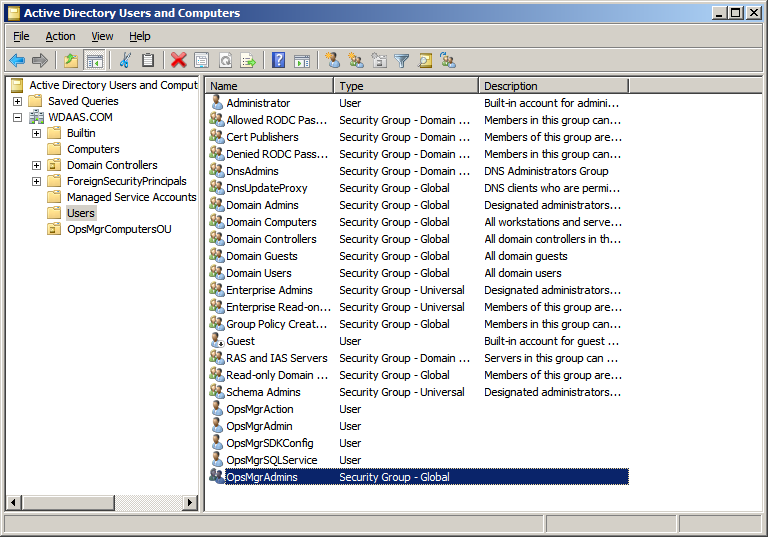The image size is (768, 537).
Task: Open the Action menu
Action: [60, 36]
